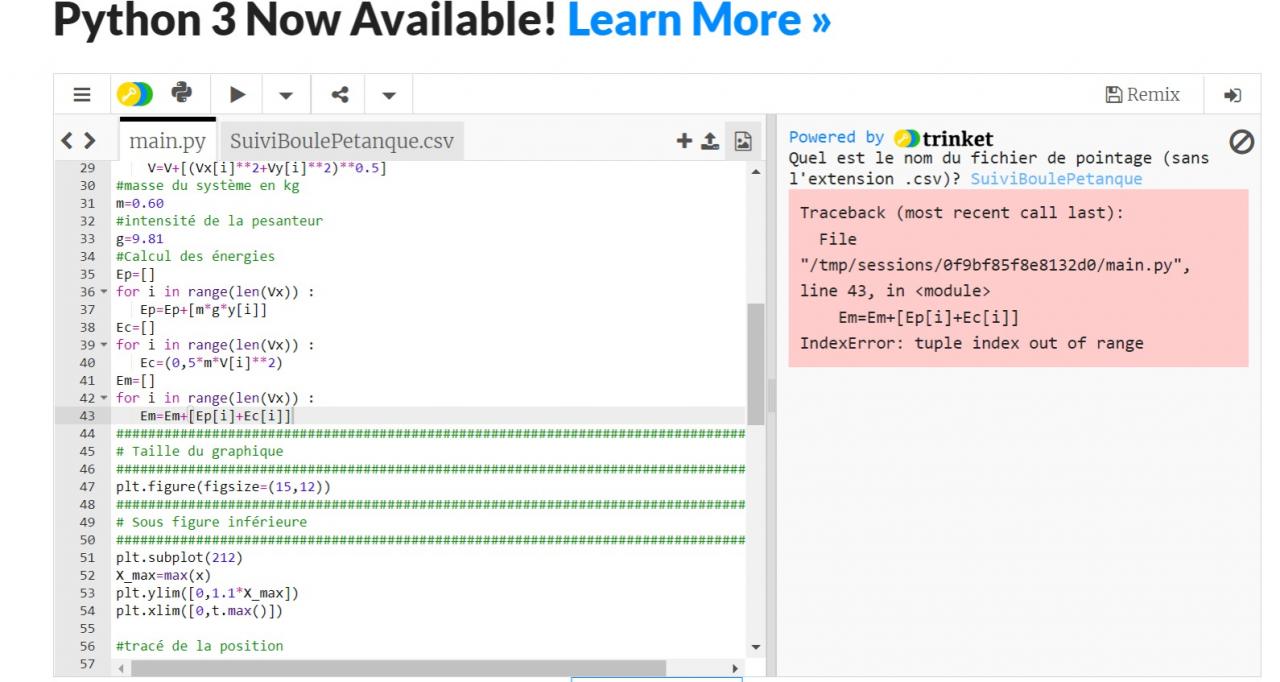Follow the Powered by trinket link

[x=891, y=138]
